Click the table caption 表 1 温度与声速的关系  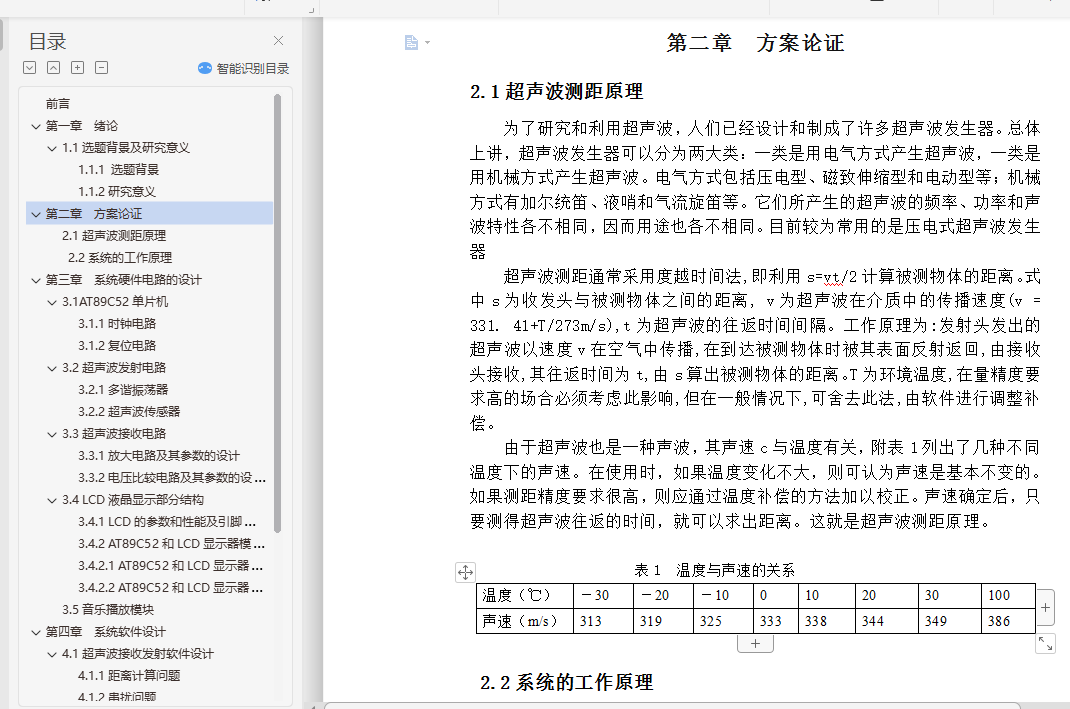(x=714, y=570)
